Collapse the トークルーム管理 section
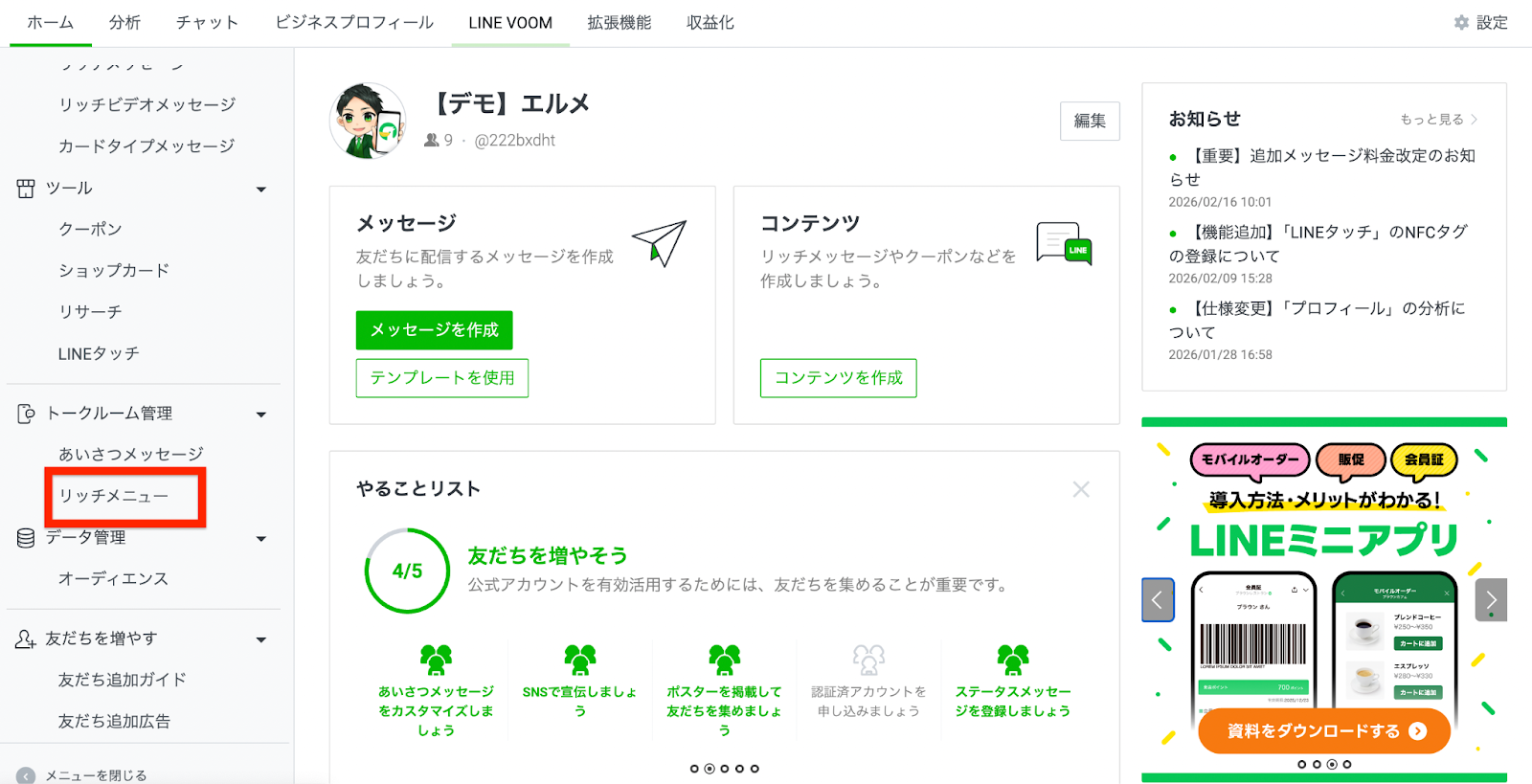The height and width of the screenshot is (784, 1532). click(x=260, y=414)
